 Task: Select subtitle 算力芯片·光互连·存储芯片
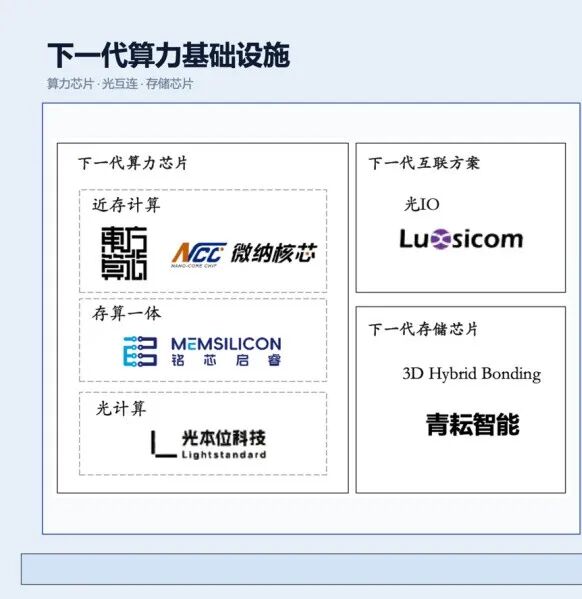point(120,84)
